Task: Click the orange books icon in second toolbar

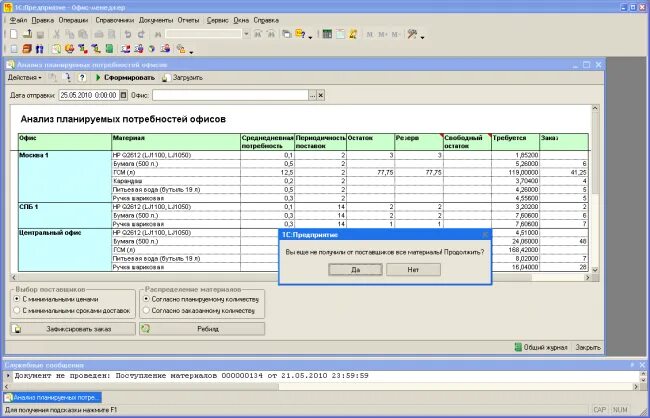Action: pyautogui.click(x=27, y=49)
